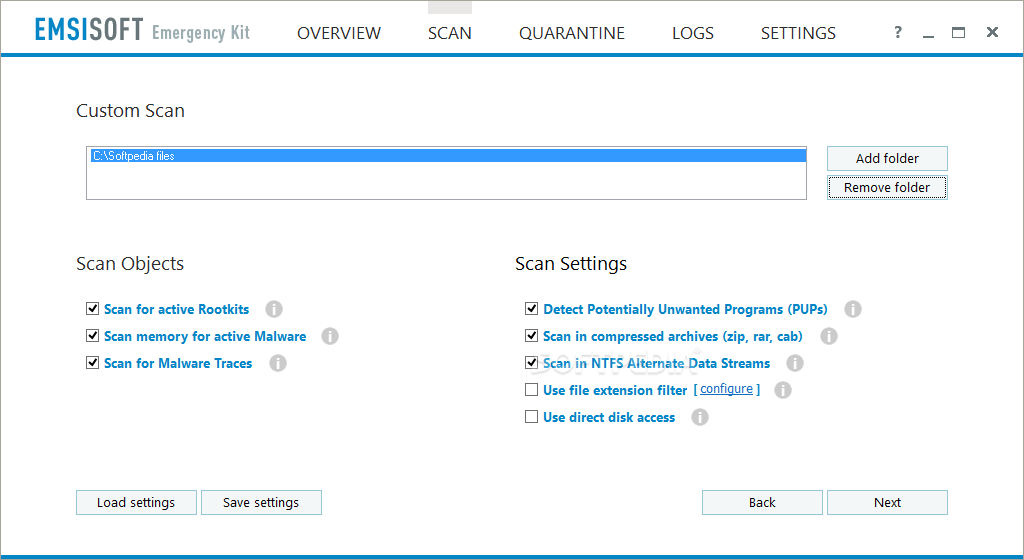The height and width of the screenshot is (560, 1024).
Task: Toggle Scan memory for active Malware checkbox
Action: [92, 335]
